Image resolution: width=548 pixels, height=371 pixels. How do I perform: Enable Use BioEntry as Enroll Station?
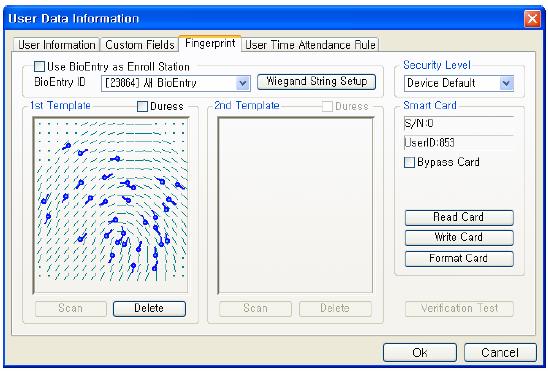(39, 67)
